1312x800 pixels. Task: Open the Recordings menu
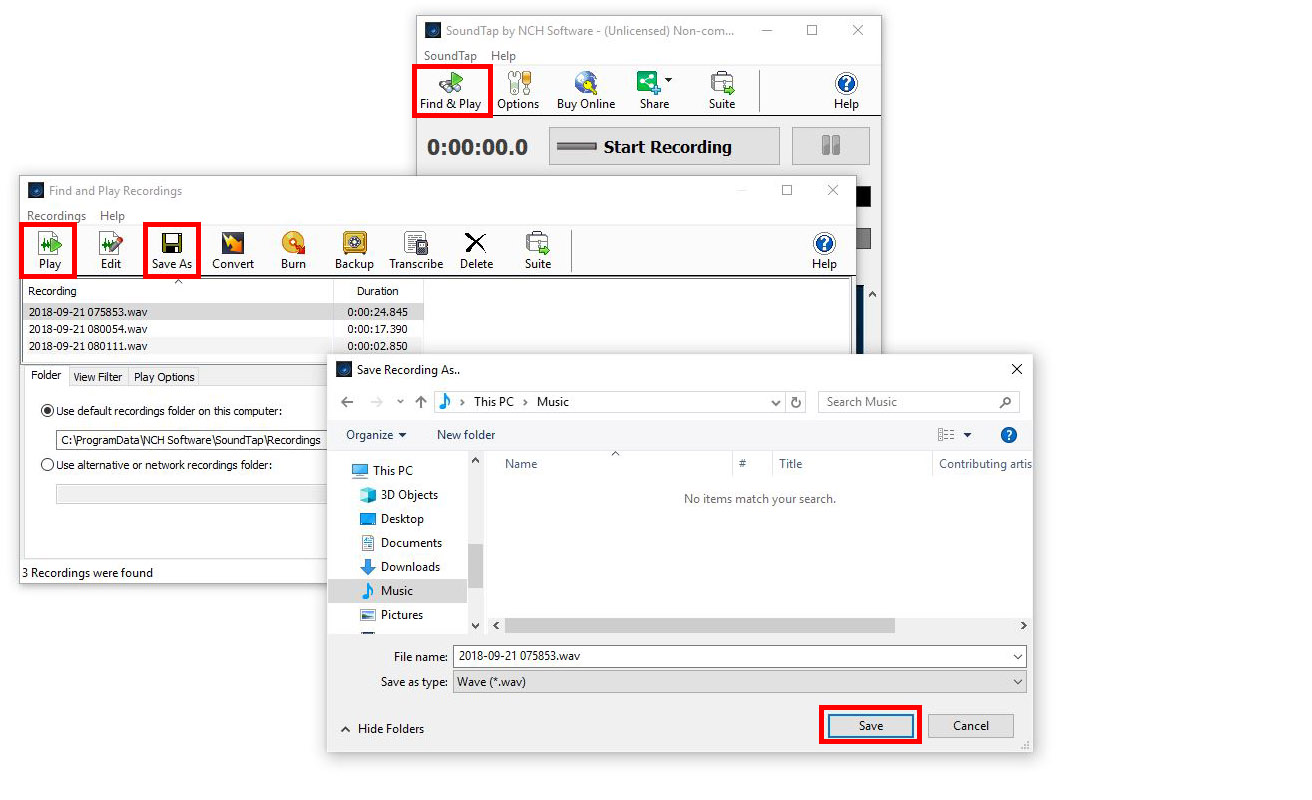(55, 215)
